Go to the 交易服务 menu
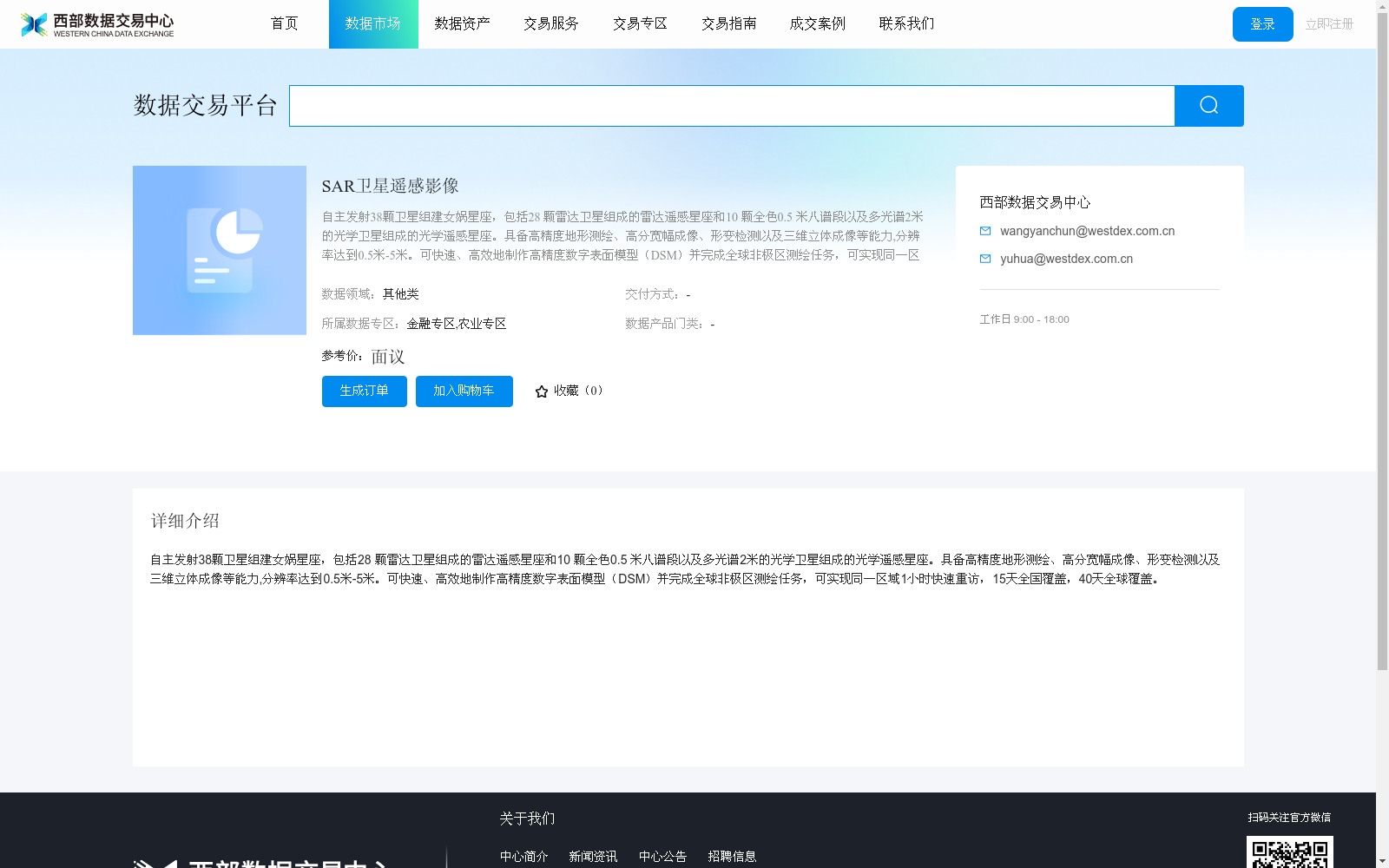The image size is (1389, 868). (551, 23)
